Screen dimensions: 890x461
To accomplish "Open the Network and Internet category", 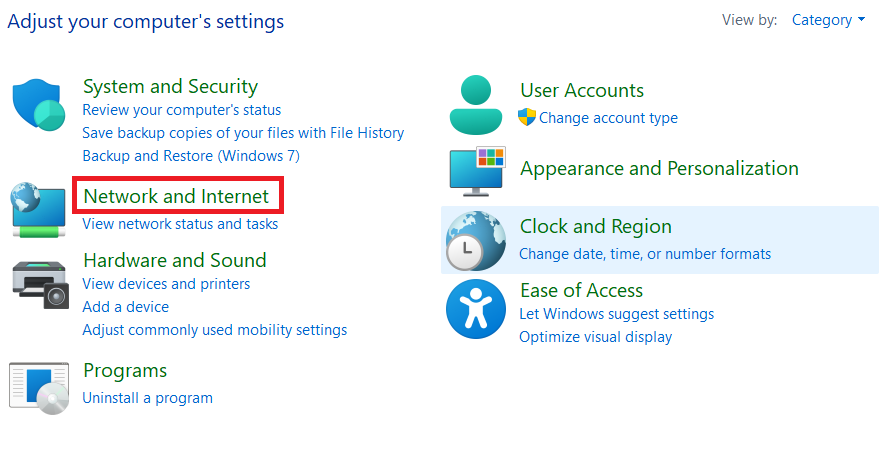I will pos(176,196).
